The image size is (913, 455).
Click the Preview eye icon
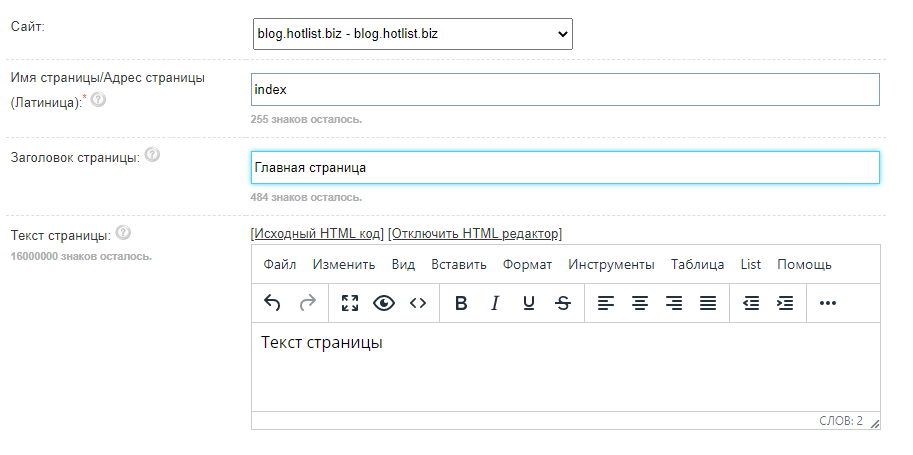384,303
